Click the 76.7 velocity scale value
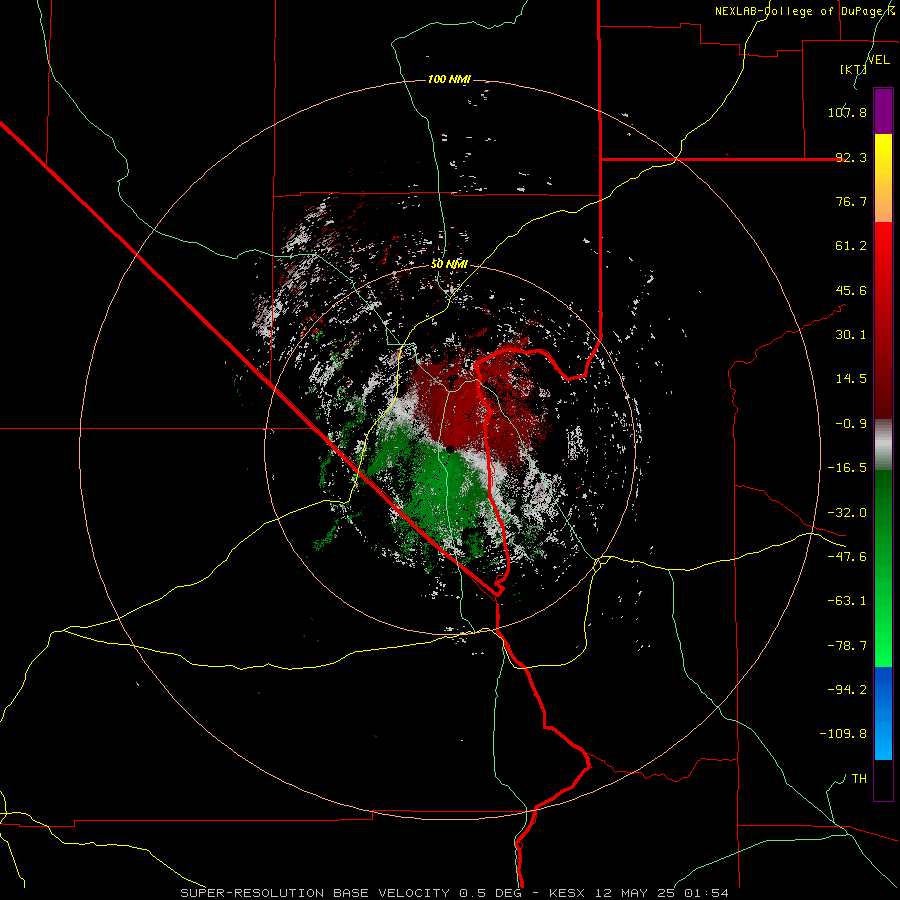The height and width of the screenshot is (900, 900). tap(851, 201)
